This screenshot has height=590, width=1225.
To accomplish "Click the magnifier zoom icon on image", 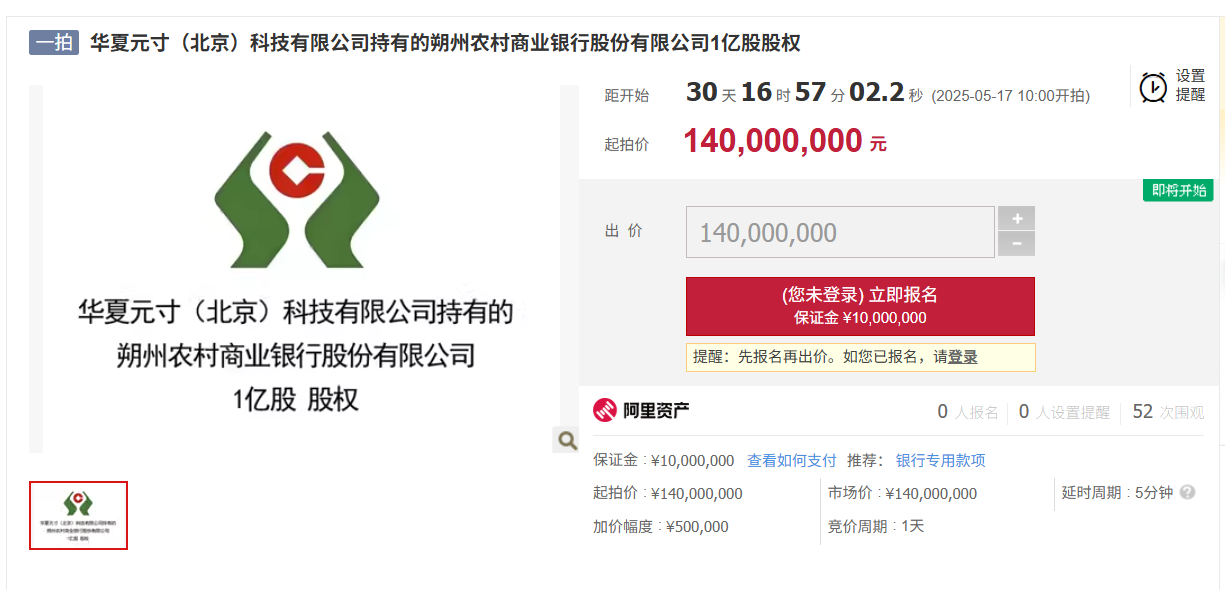I will click(x=567, y=440).
